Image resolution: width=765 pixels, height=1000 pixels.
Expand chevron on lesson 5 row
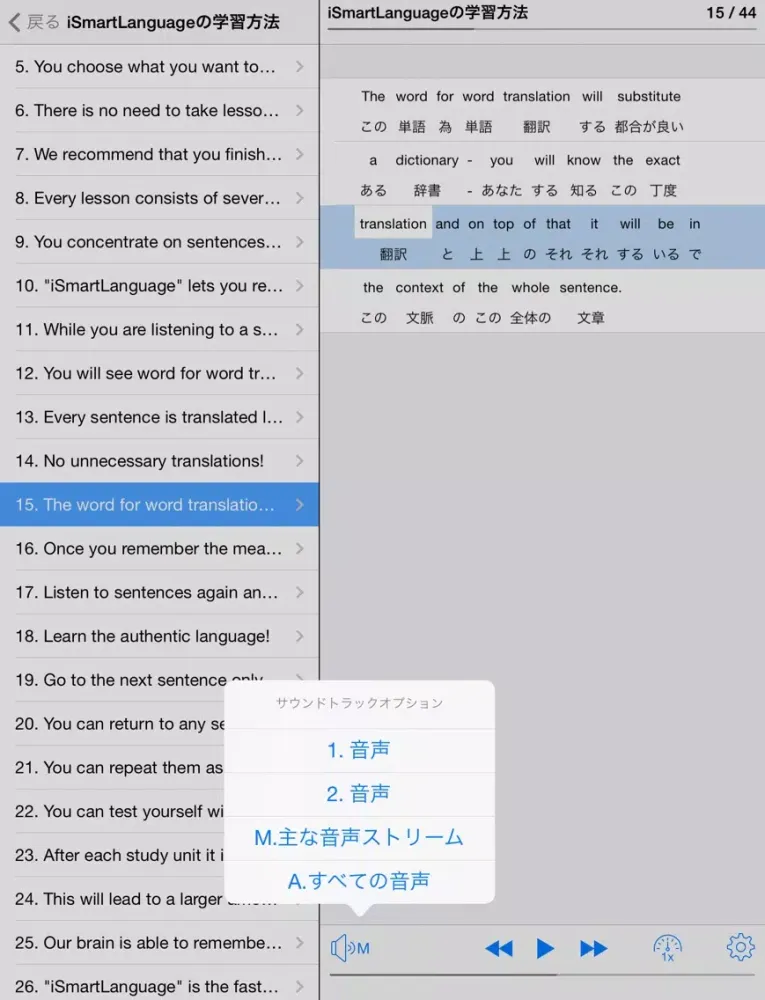pos(300,66)
